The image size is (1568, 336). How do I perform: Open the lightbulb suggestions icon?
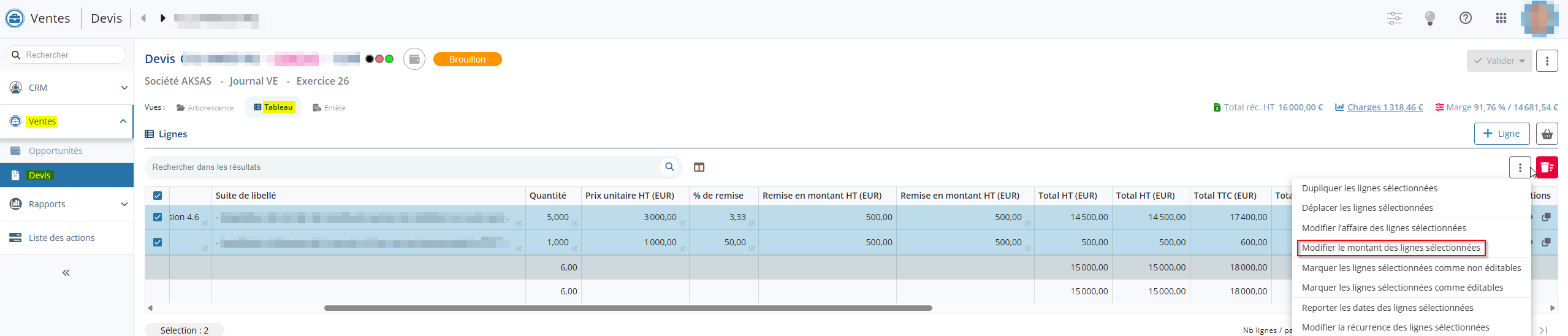coord(1429,18)
